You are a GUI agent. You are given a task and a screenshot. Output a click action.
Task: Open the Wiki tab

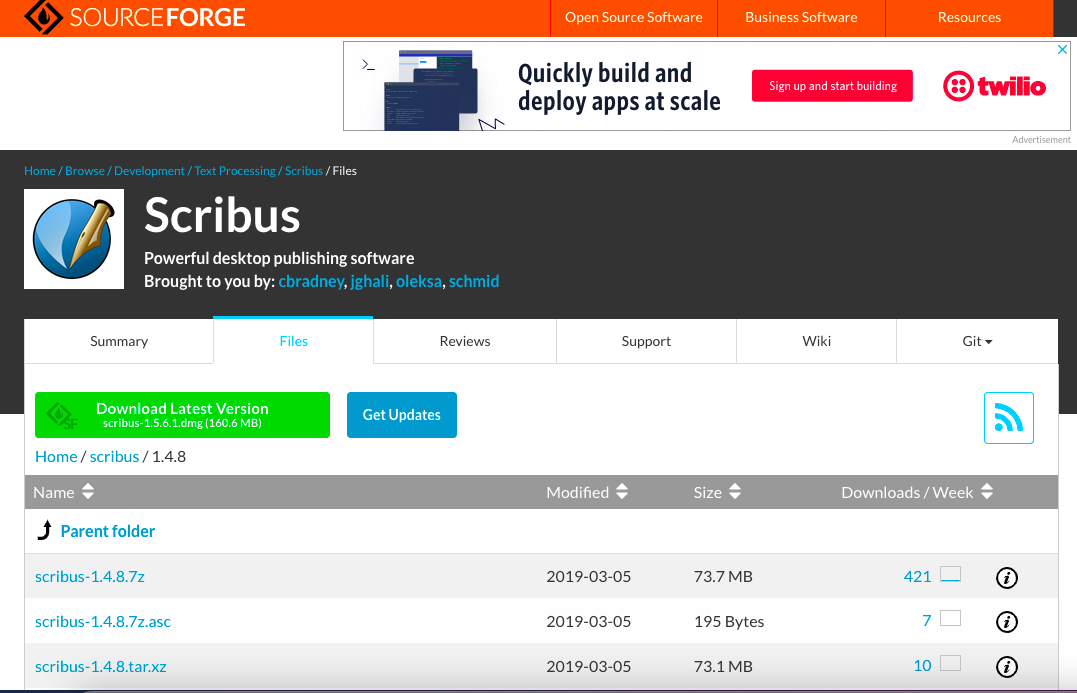(x=817, y=341)
